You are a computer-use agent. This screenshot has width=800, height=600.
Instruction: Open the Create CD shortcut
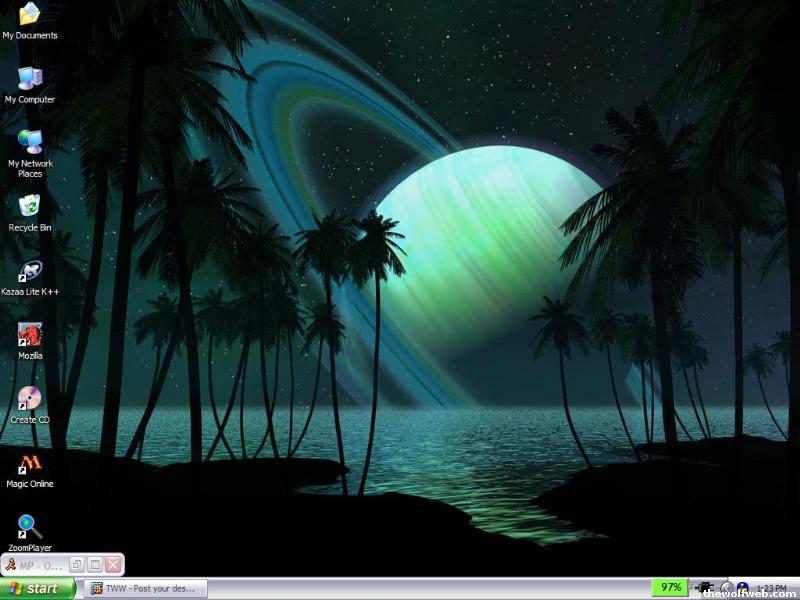pos(30,399)
